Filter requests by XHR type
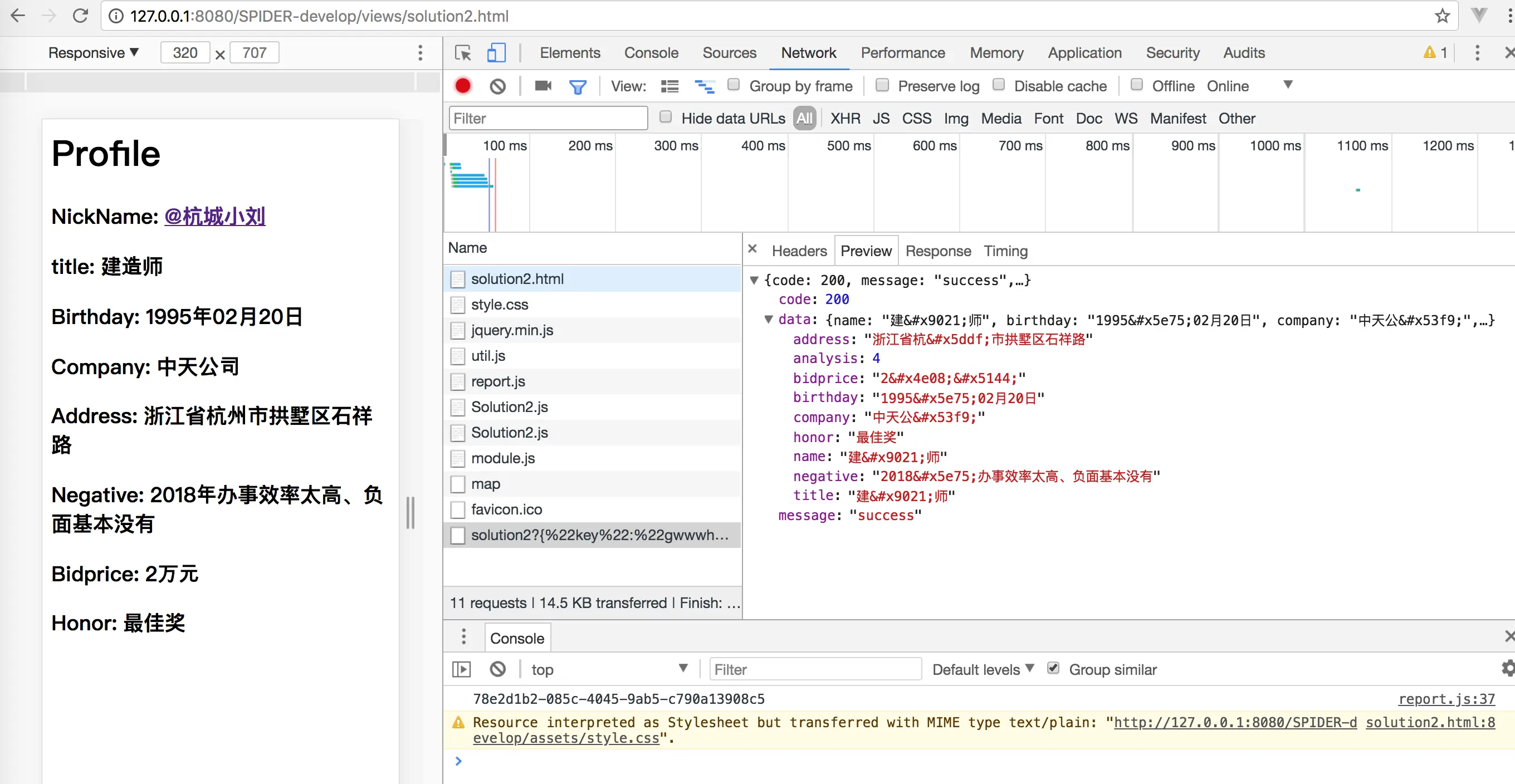The image size is (1515, 784). [844, 118]
